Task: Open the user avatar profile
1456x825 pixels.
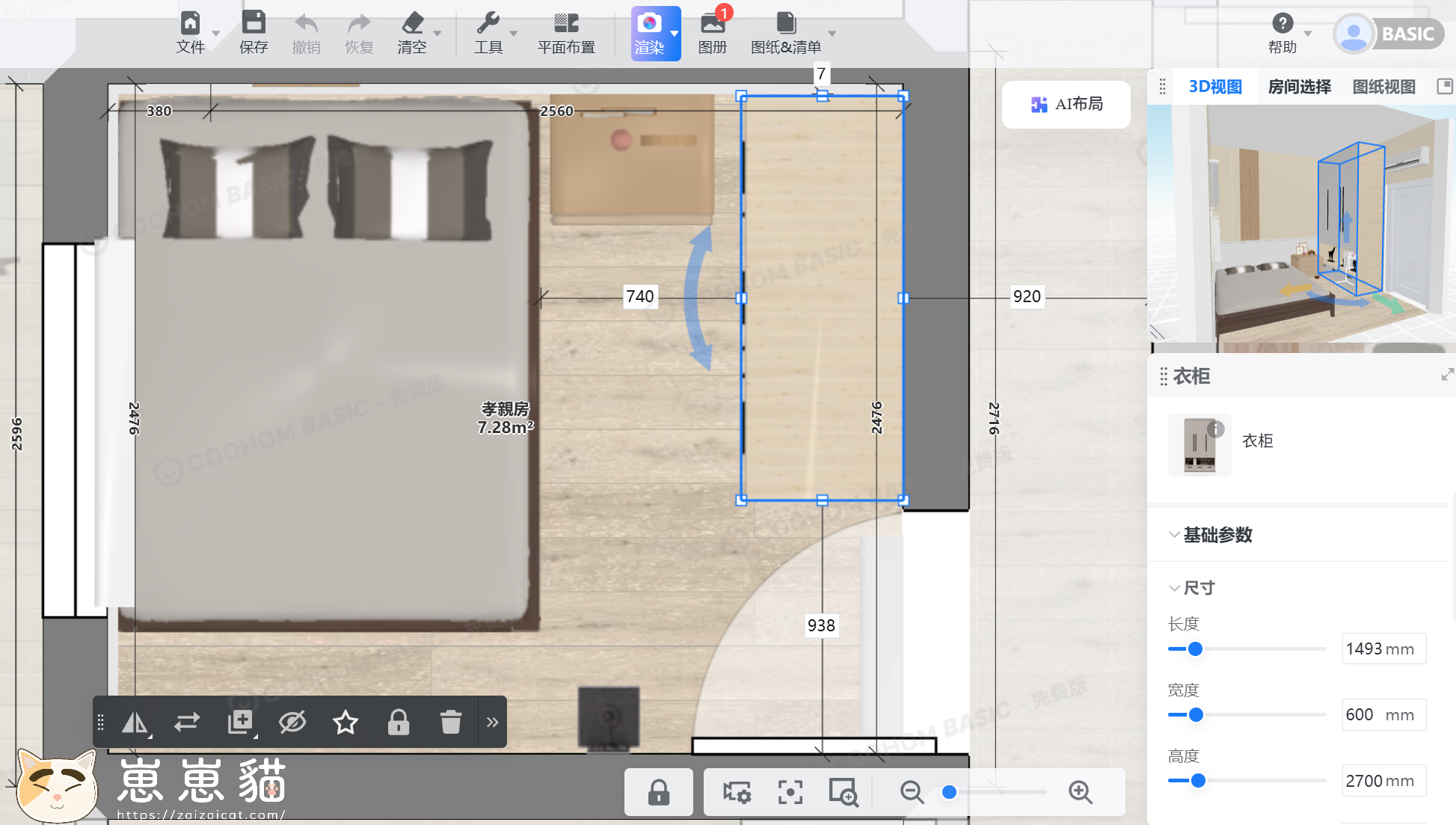Action: coord(1354,34)
